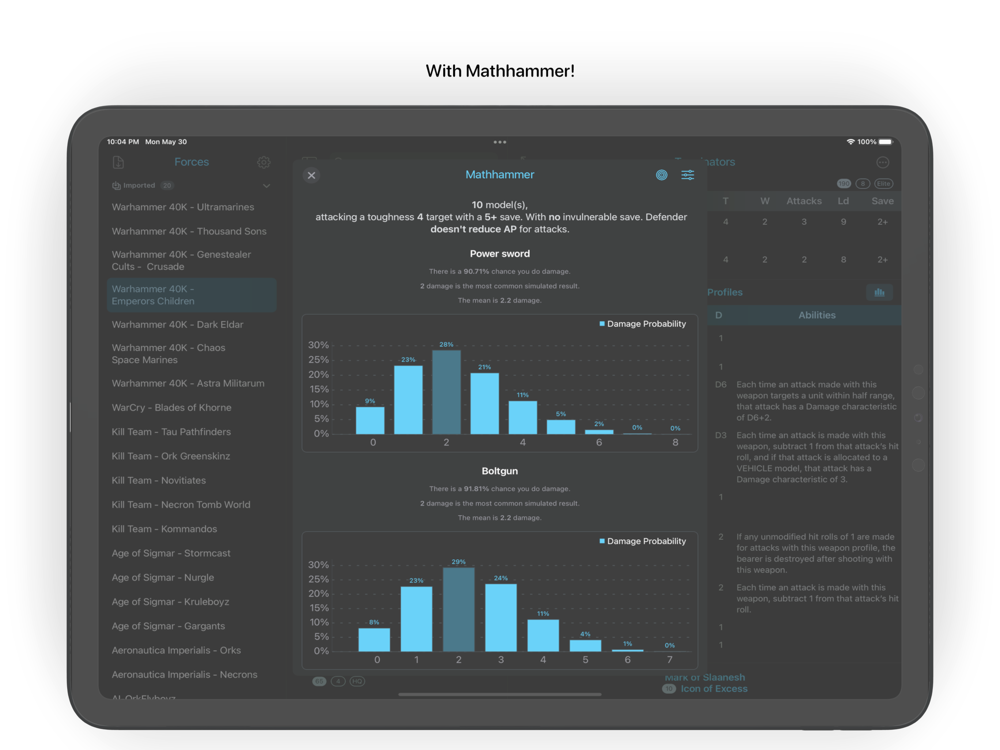Tap the Ld column header
Image resolution: width=1000 pixels, height=750 pixels.
tap(843, 201)
